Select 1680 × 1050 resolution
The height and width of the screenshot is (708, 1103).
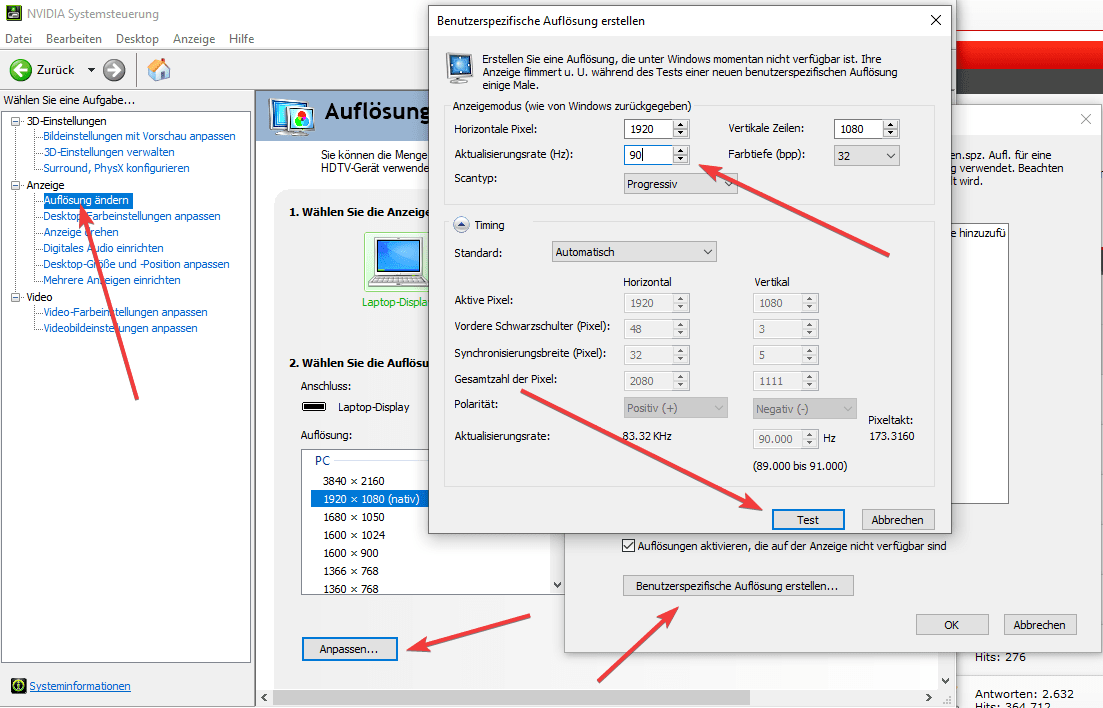354,517
